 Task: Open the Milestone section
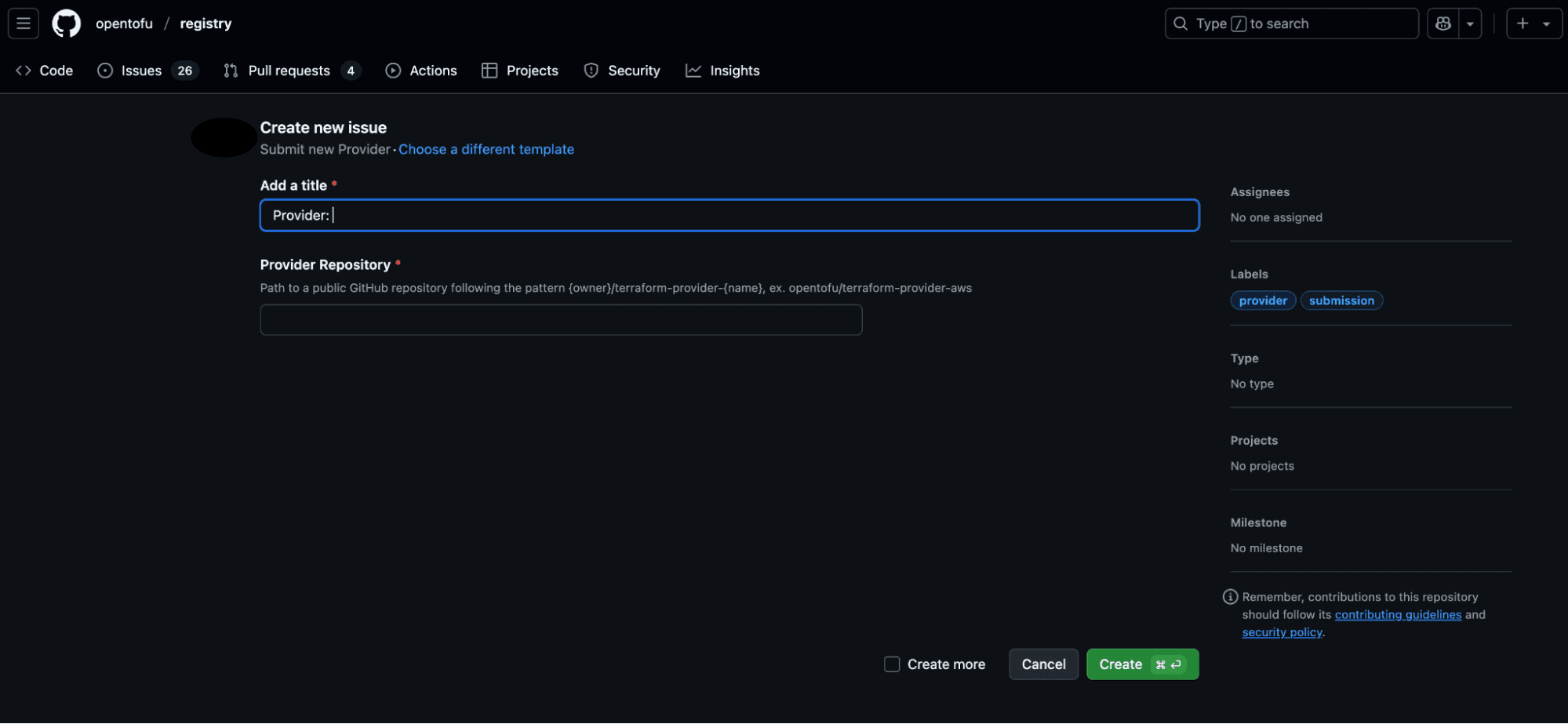tap(1258, 523)
